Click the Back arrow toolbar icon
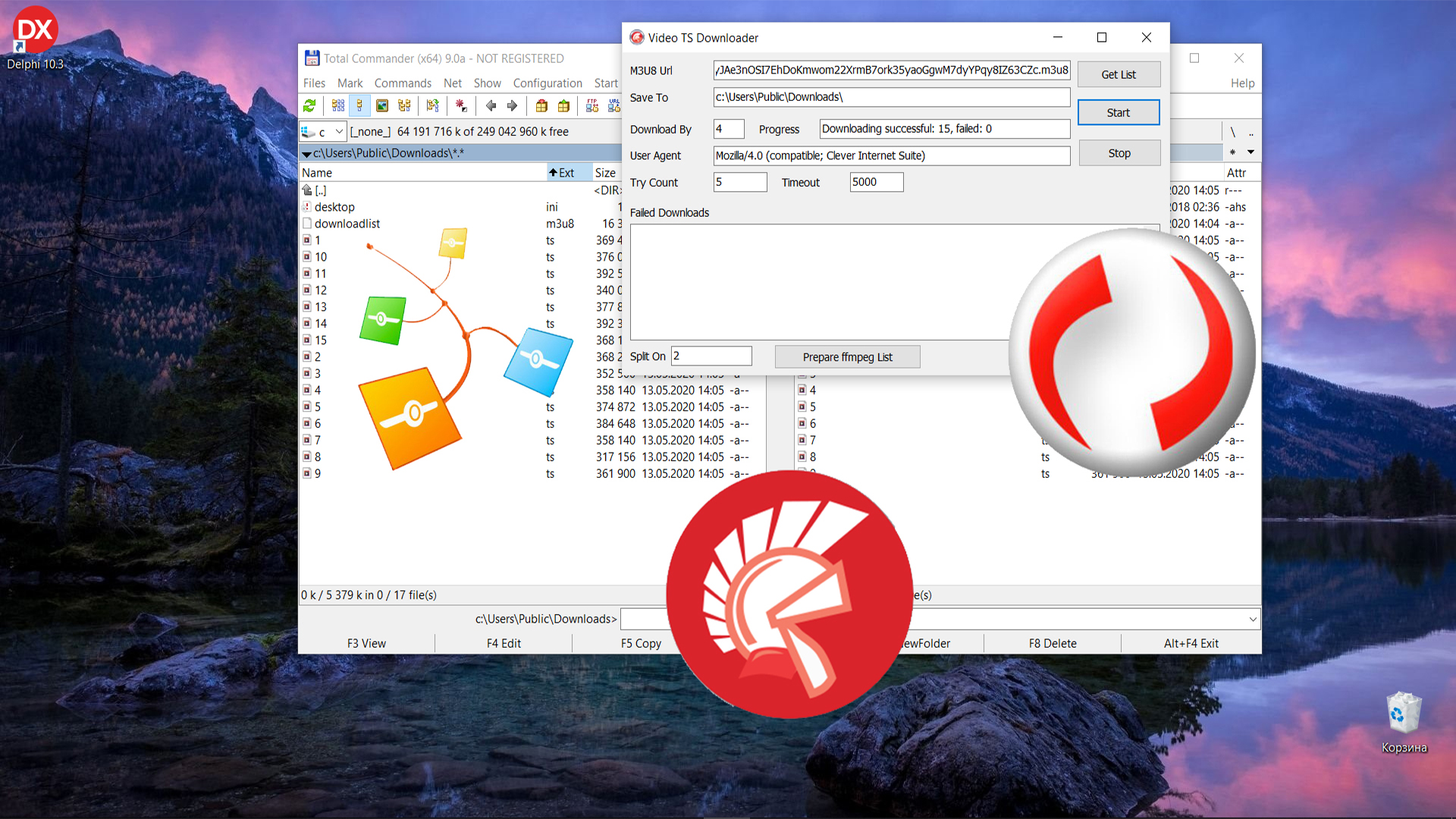Image resolution: width=1456 pixels, height=819 pixels. pos(491,106)
